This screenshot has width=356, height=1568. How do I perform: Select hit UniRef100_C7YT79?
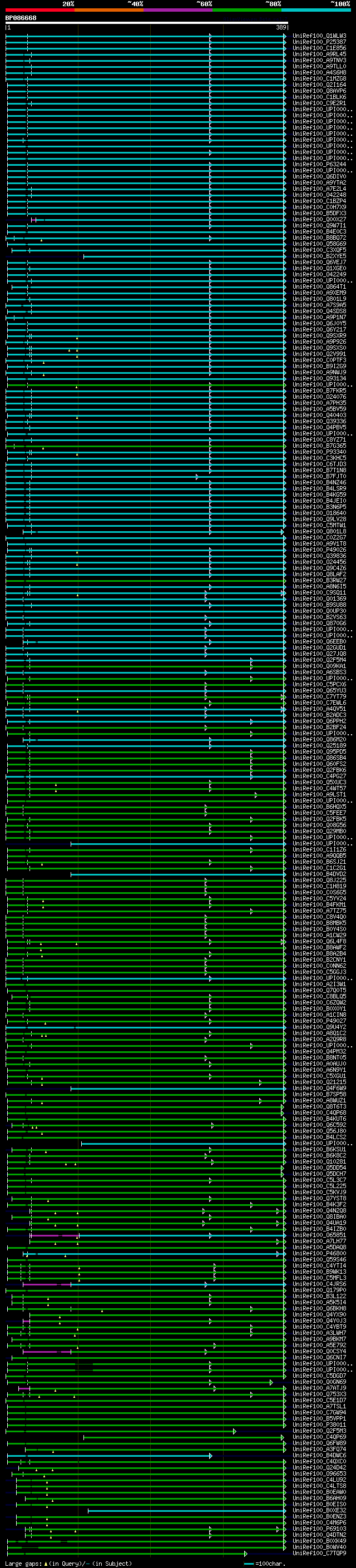coord(319,697)
